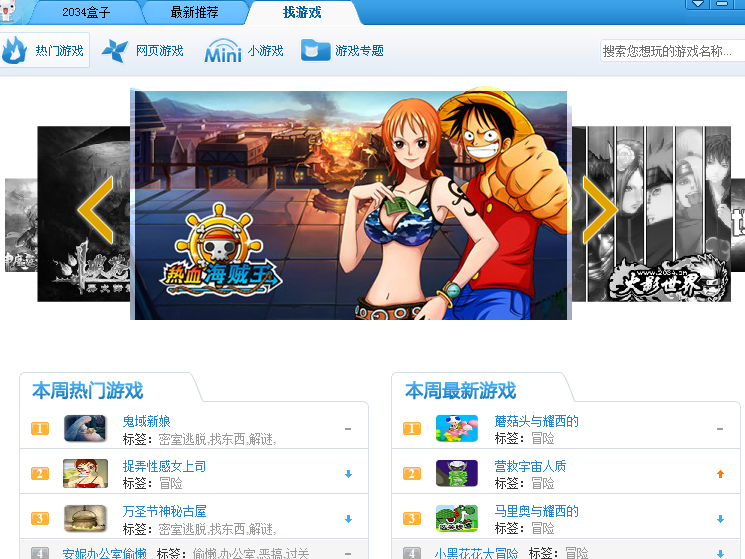Open the 小黑花花大冒险 link

[x=476, y=553]
